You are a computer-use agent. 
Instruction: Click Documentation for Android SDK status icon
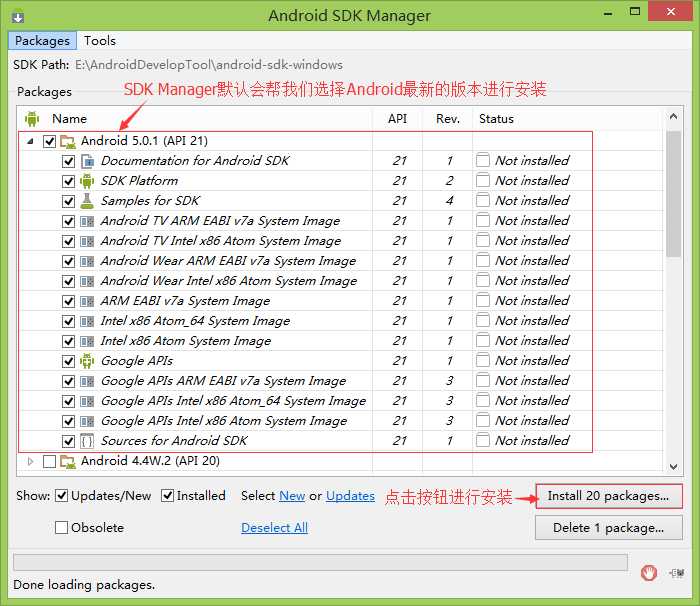(483, 160)
